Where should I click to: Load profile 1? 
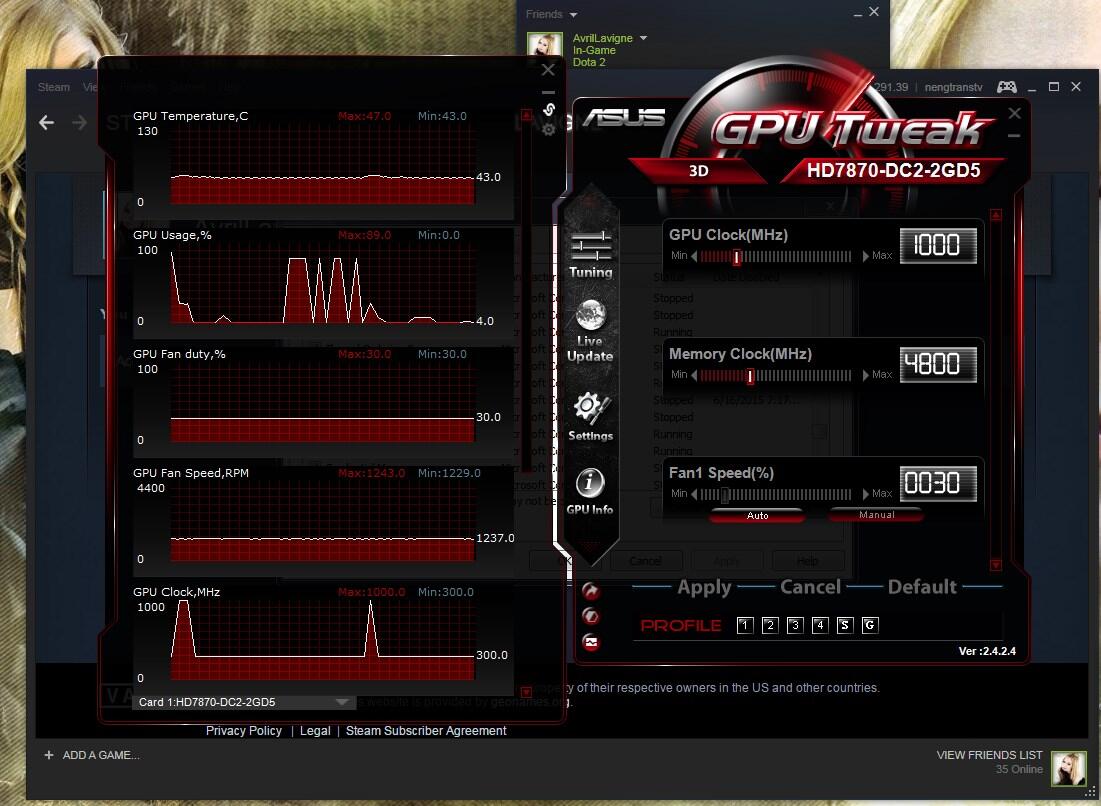[745, 625]
